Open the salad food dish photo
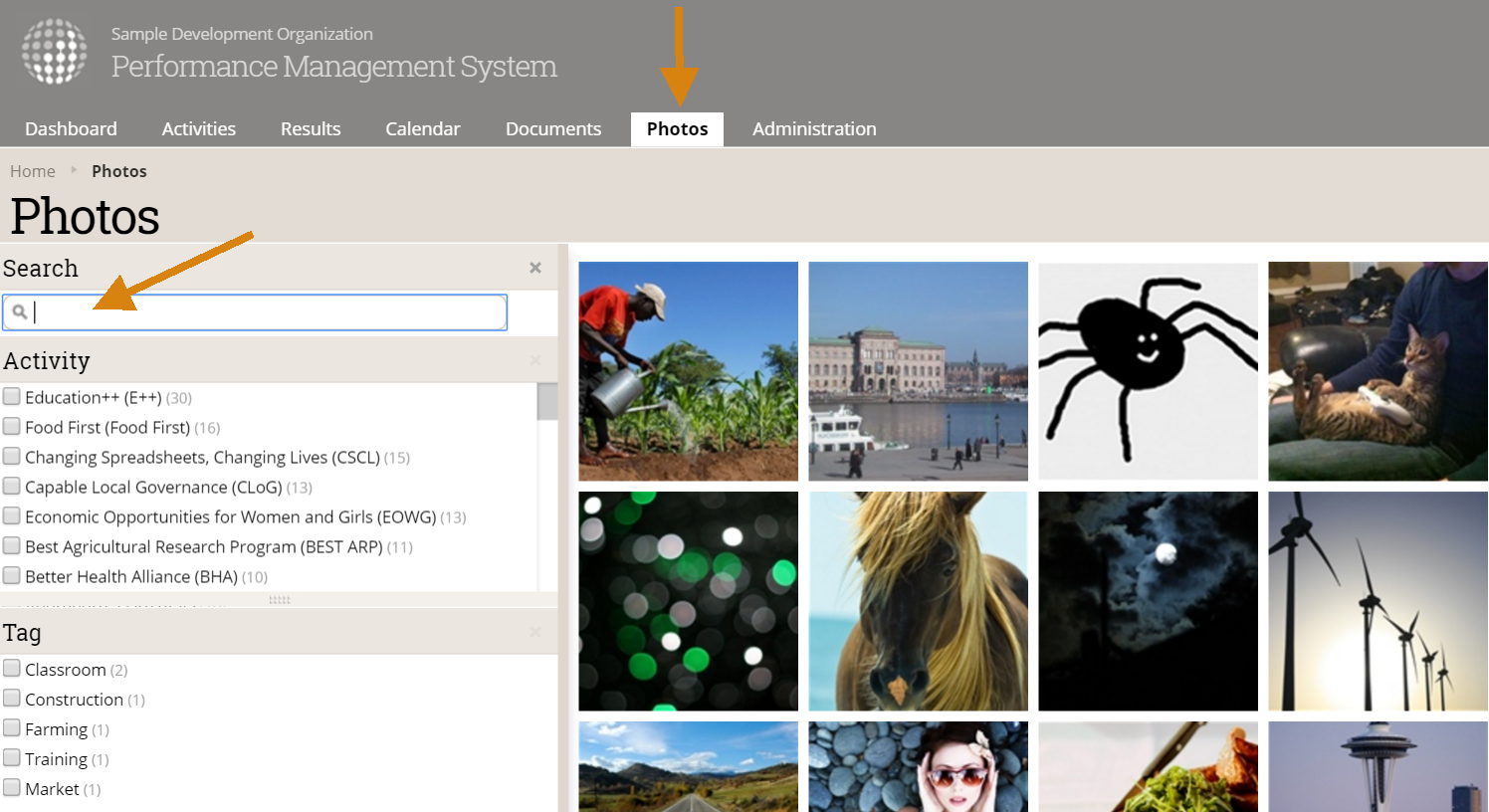Screen dimensions: 1489x812 (1149, 766)
